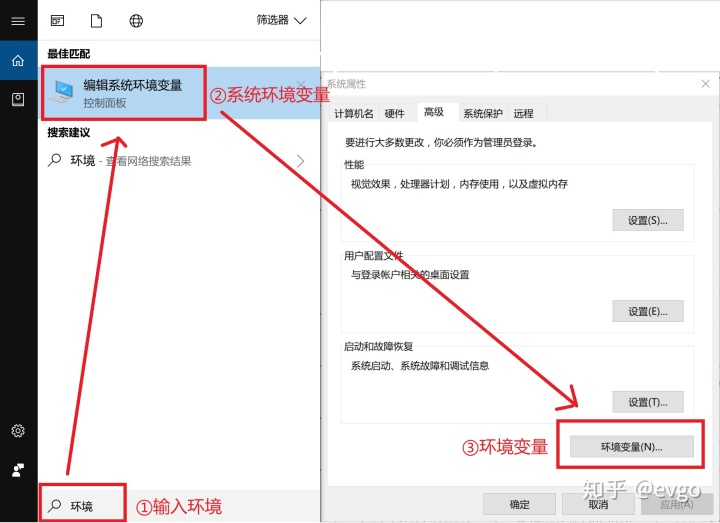Filter search results by Web globe icon

(x=136, y=21)
